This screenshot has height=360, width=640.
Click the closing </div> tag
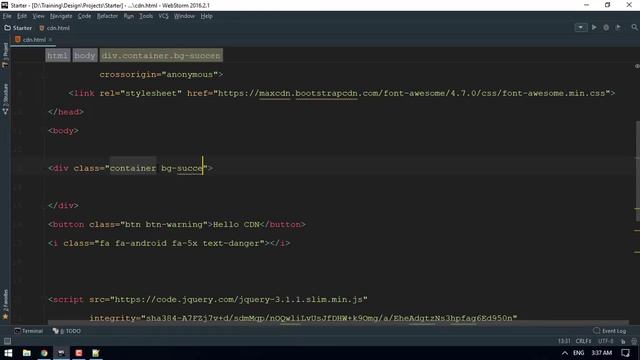click(x=63, y=206)
